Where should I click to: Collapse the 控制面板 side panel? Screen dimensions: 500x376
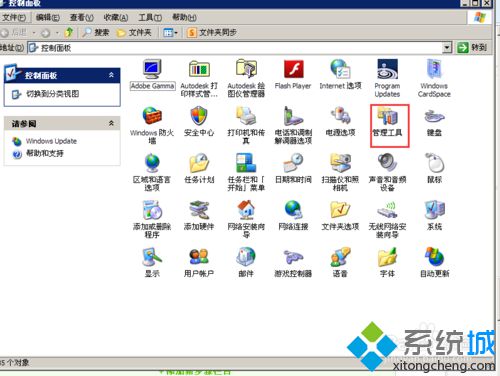[111, 75]
